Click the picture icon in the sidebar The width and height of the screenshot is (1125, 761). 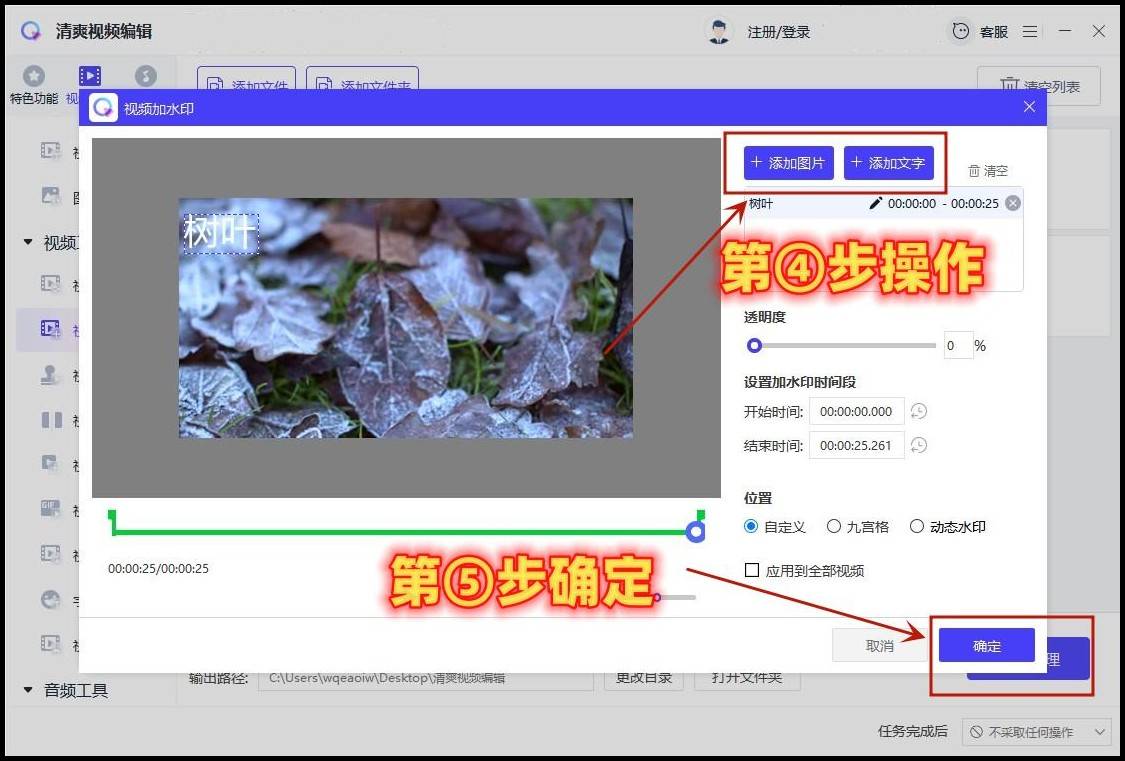click(51, 195)
